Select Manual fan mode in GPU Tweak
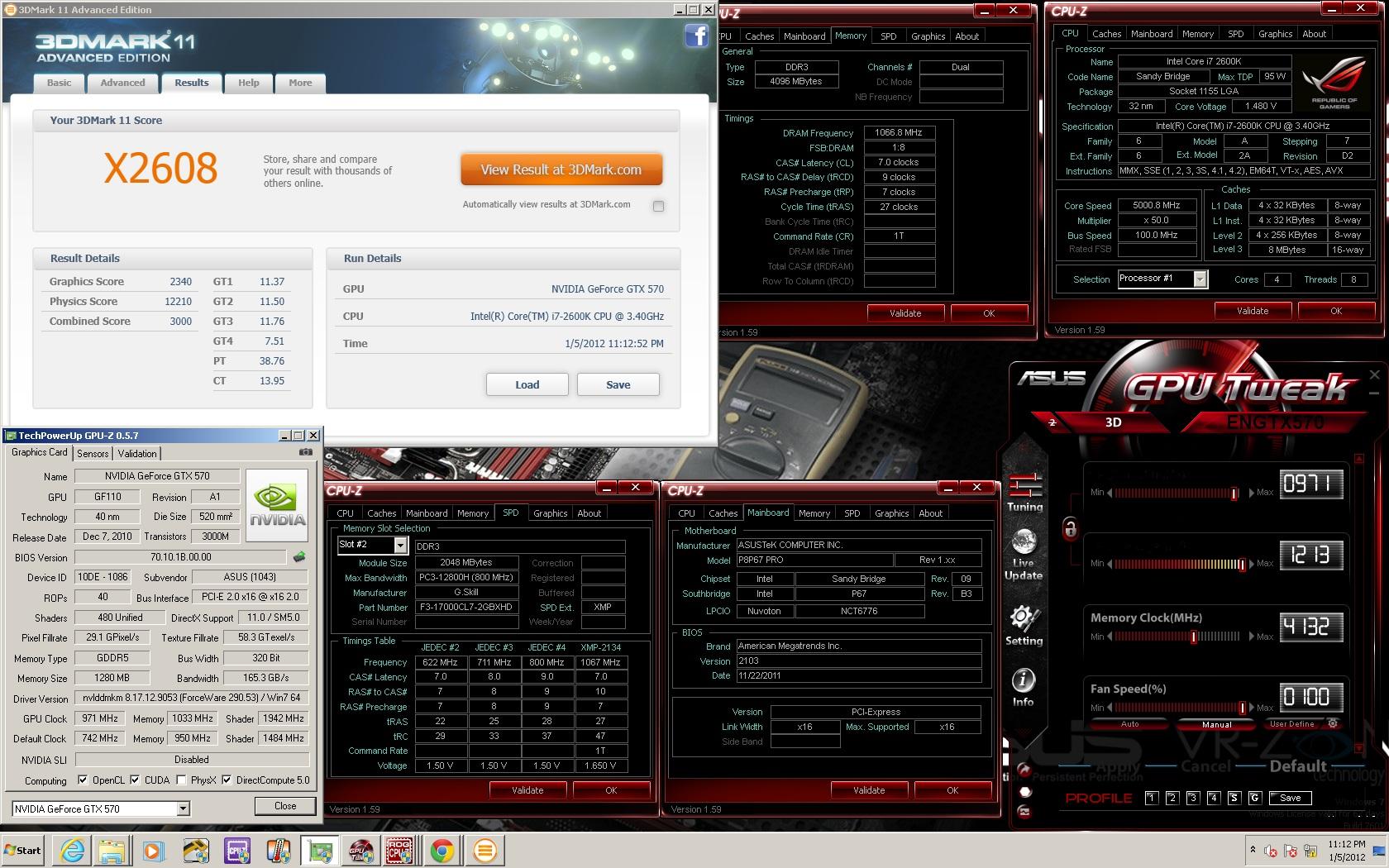This screenshot has width=1389, height=868. (x=1216, y=724)
